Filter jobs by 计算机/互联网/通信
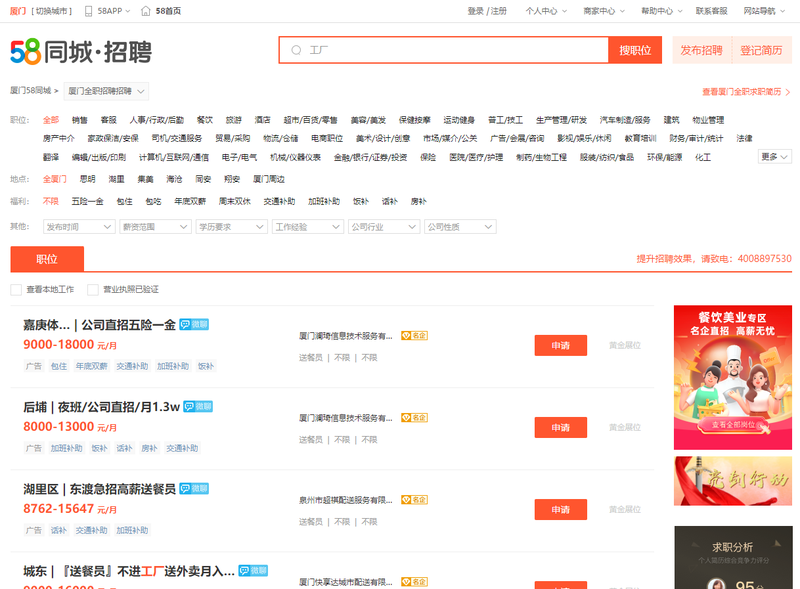The width and height of the screenshot is (800, 589). tap(173, 157)
